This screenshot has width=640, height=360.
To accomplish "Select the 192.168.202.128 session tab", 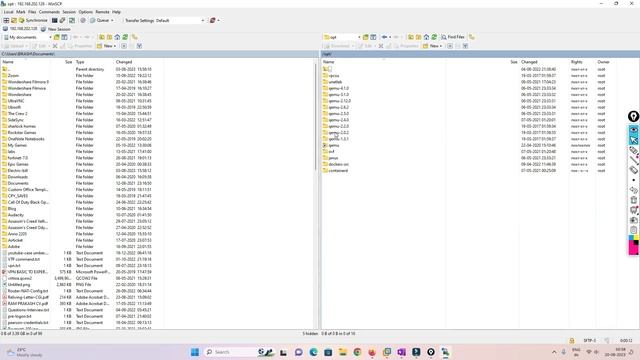I will coord(20,29).
